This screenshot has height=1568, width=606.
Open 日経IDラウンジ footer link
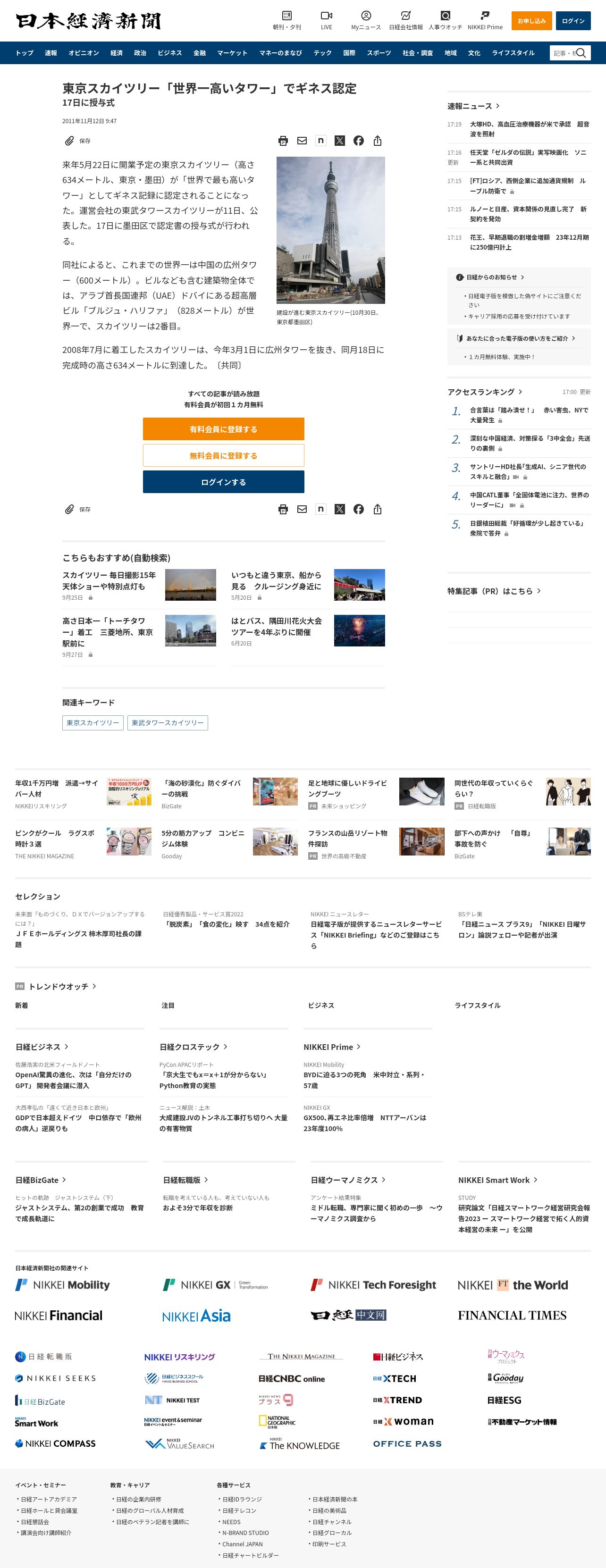[x=242, y=1499]
